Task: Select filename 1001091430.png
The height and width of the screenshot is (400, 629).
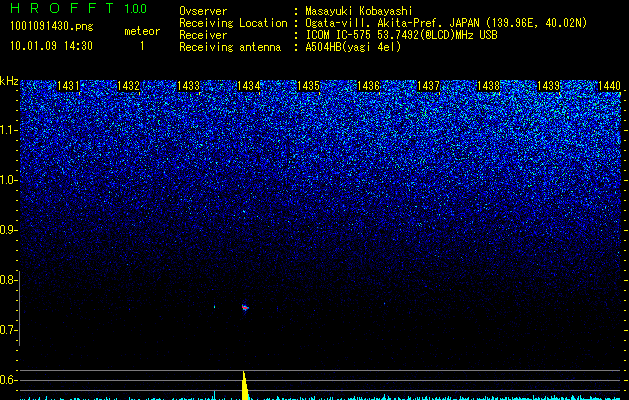Action: point(52,26)
